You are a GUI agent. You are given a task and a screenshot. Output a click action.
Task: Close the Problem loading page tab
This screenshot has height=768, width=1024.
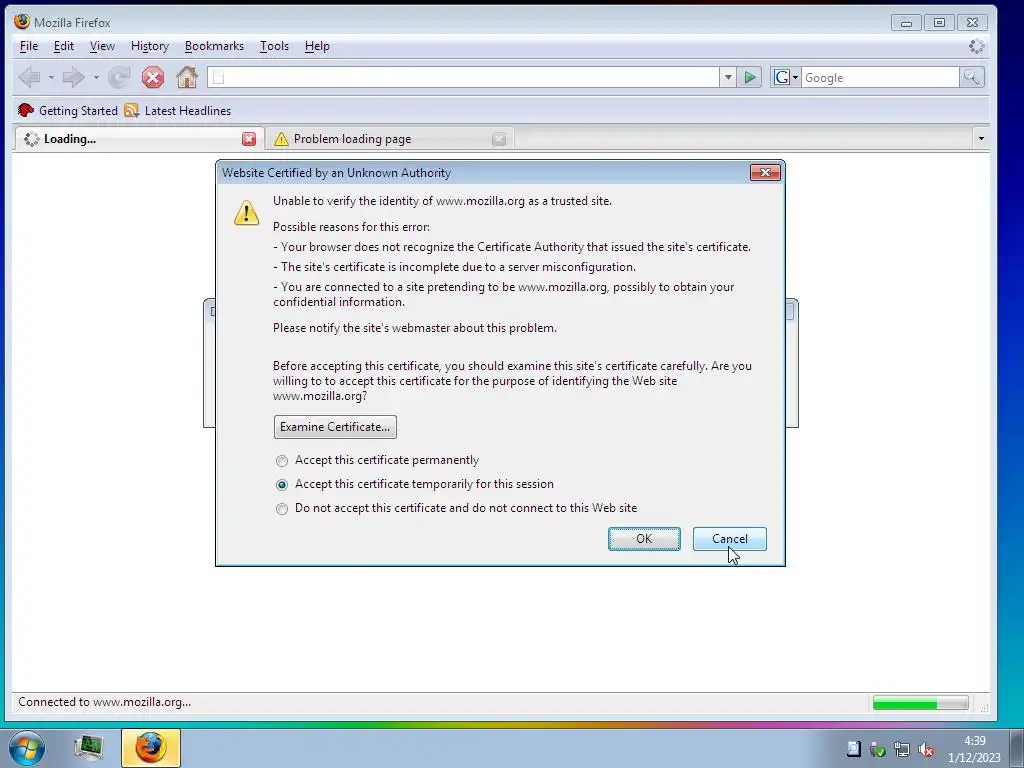499,139
